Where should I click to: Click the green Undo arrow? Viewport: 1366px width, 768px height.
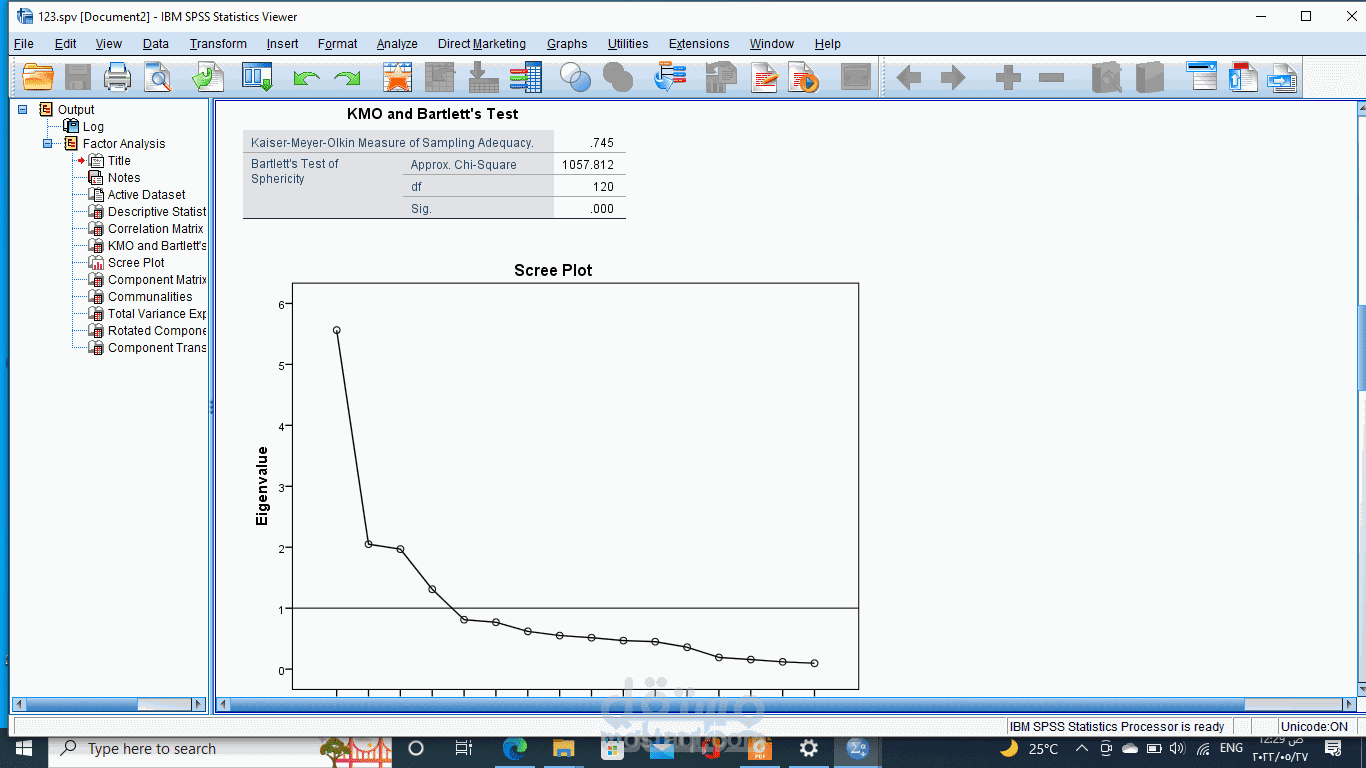click(306, 77)
